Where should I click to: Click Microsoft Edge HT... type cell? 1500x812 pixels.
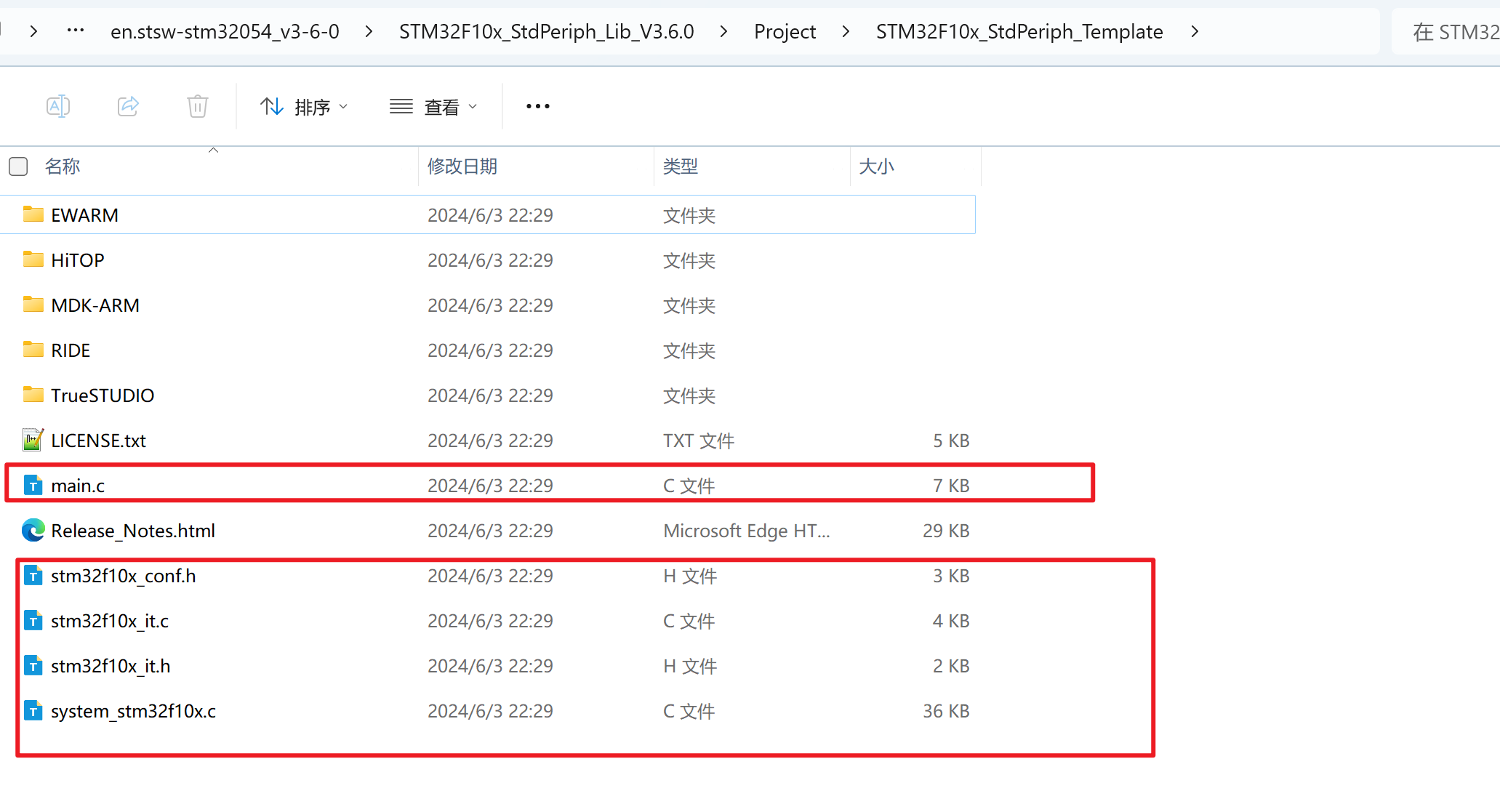click(747, 531)
